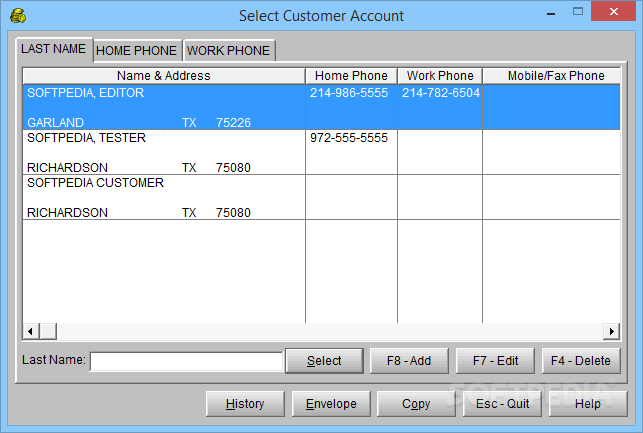Click the Name & Address column header
Screen dimensions: 643x433
[x=164, y=76]
